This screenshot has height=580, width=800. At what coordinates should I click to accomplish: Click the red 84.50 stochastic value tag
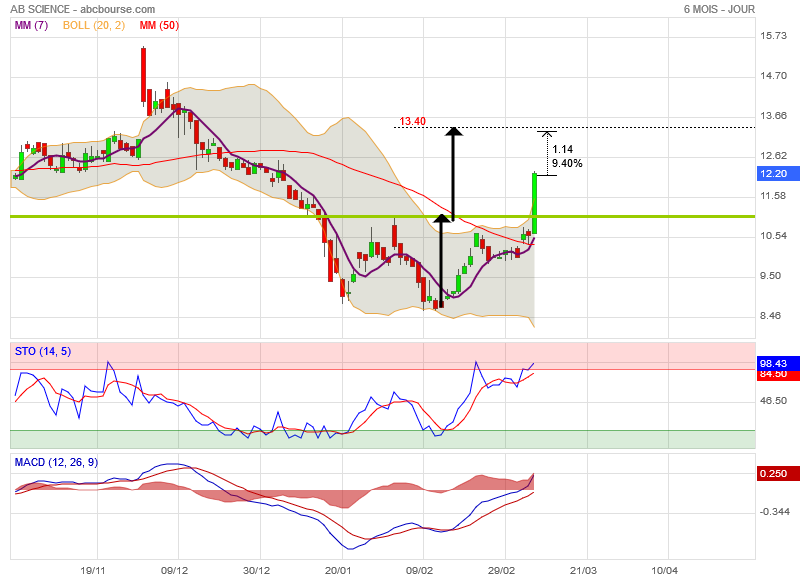(778, 374)
